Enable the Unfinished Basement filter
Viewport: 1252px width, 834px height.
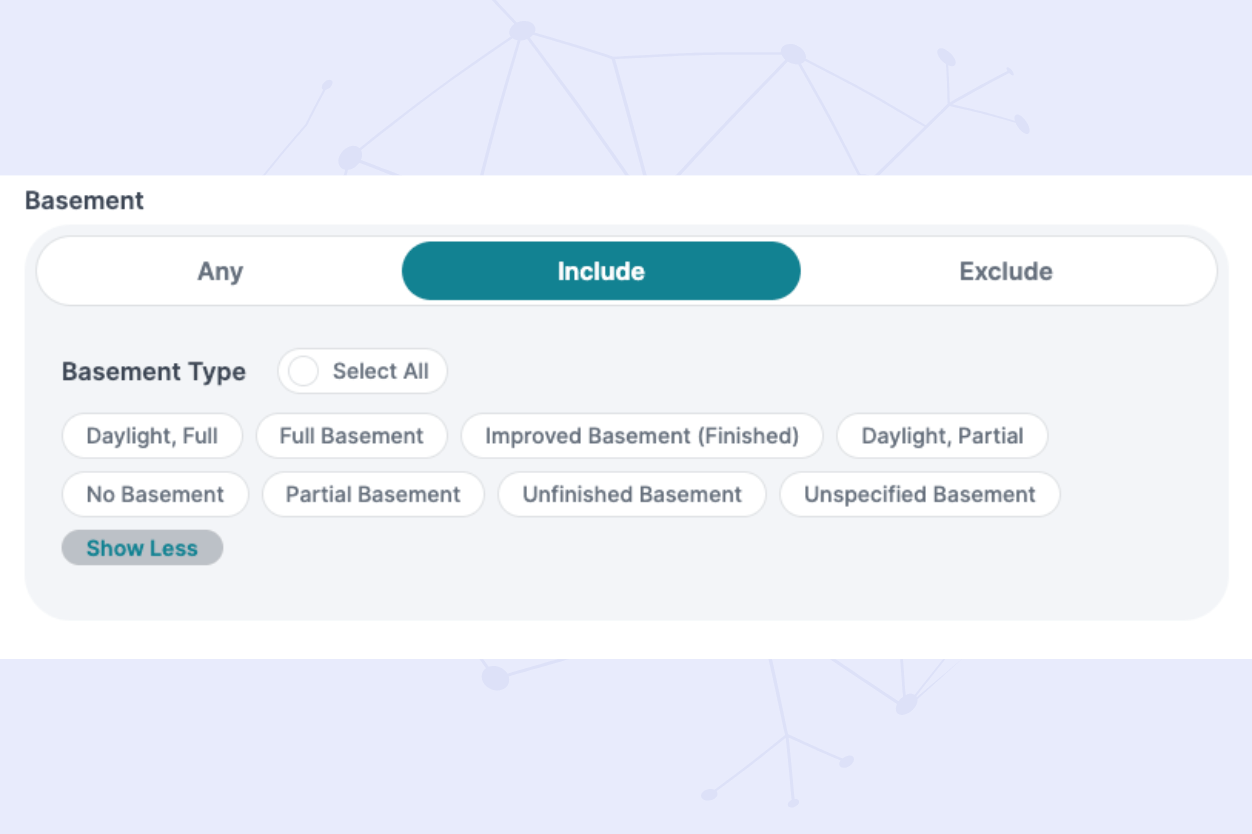(632, 494)
